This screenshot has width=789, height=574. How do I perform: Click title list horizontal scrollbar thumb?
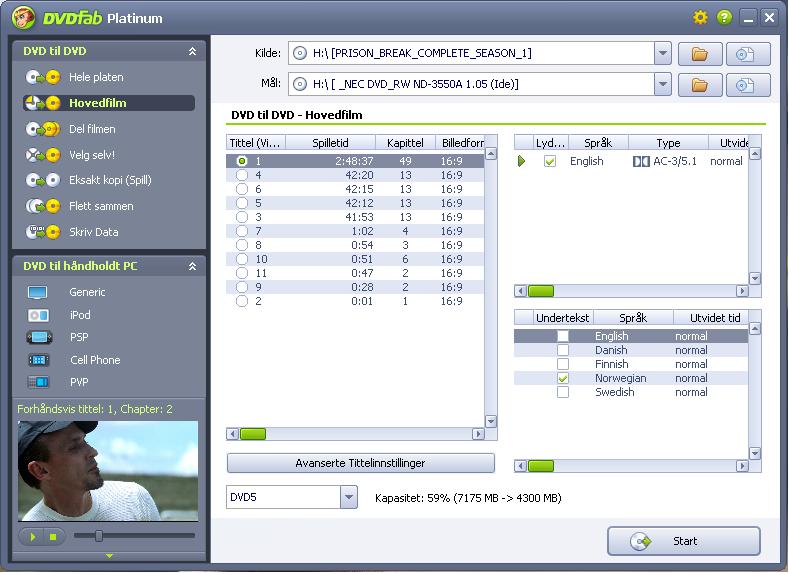pyautogui.click(x=253, y=434)
